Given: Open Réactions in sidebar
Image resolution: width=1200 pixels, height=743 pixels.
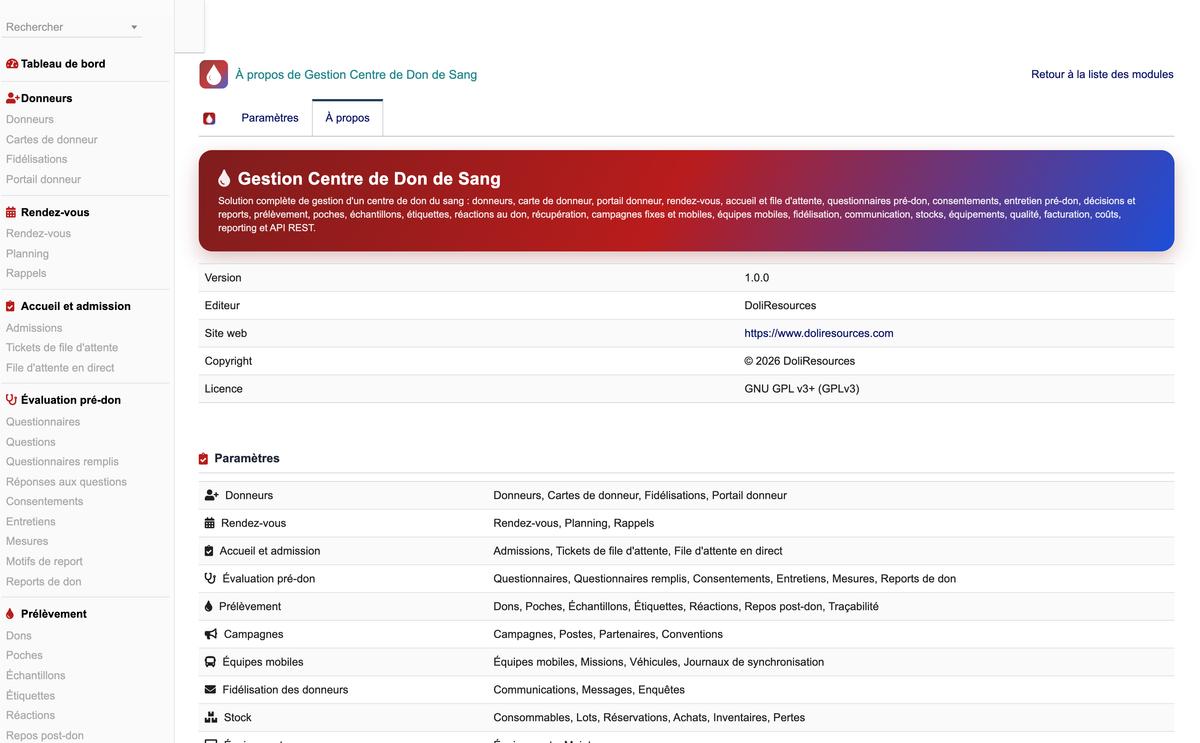Looking at the screenshot, I should click(x=31, y=716).
